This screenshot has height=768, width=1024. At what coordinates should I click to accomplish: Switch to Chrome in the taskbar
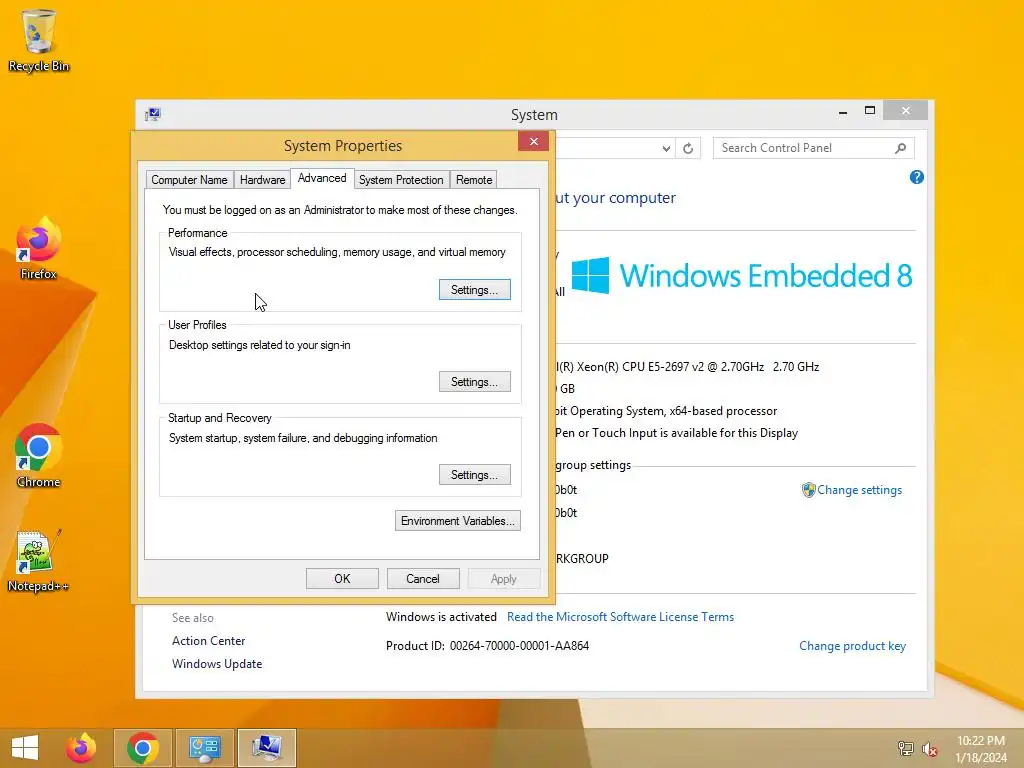[143, 748]
